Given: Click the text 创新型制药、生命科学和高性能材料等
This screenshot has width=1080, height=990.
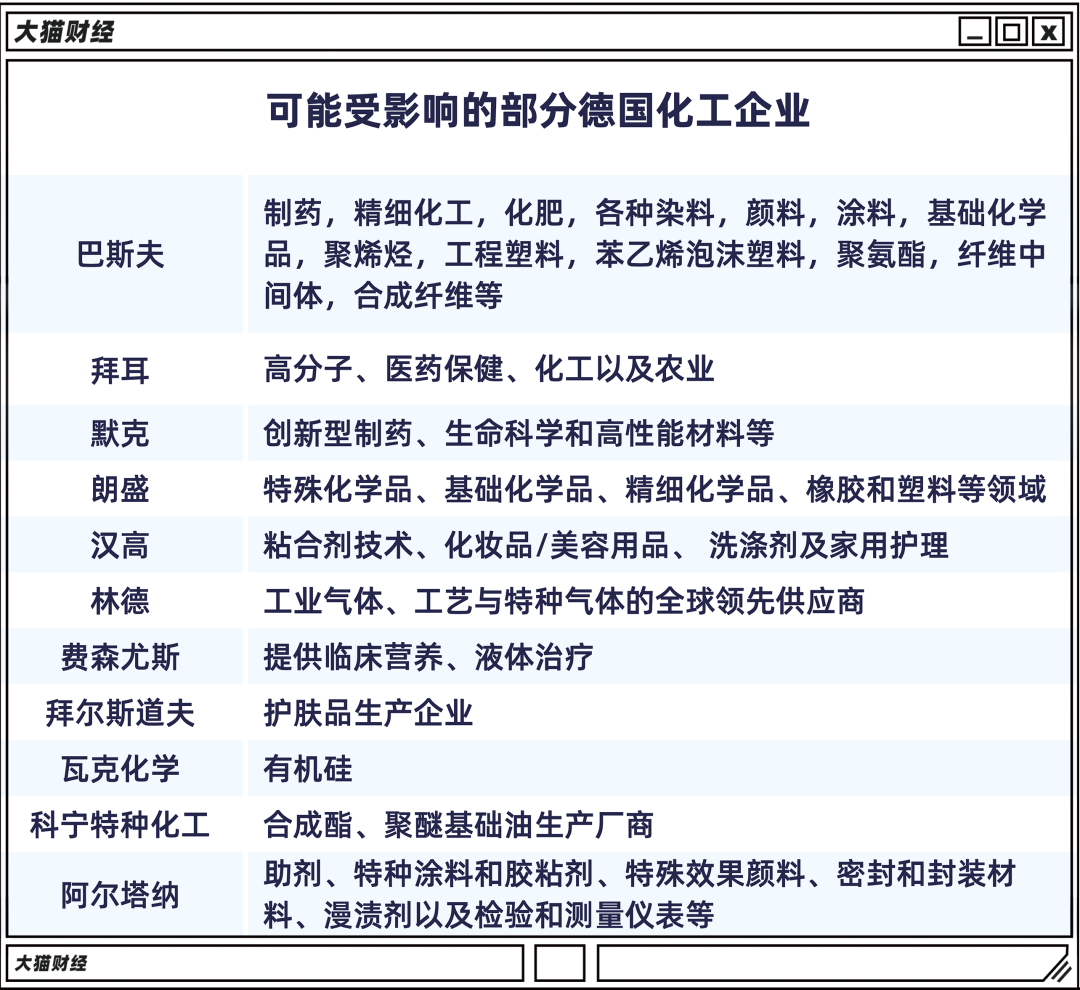Looking at the screenshot, I should click(x=519, y=433).
